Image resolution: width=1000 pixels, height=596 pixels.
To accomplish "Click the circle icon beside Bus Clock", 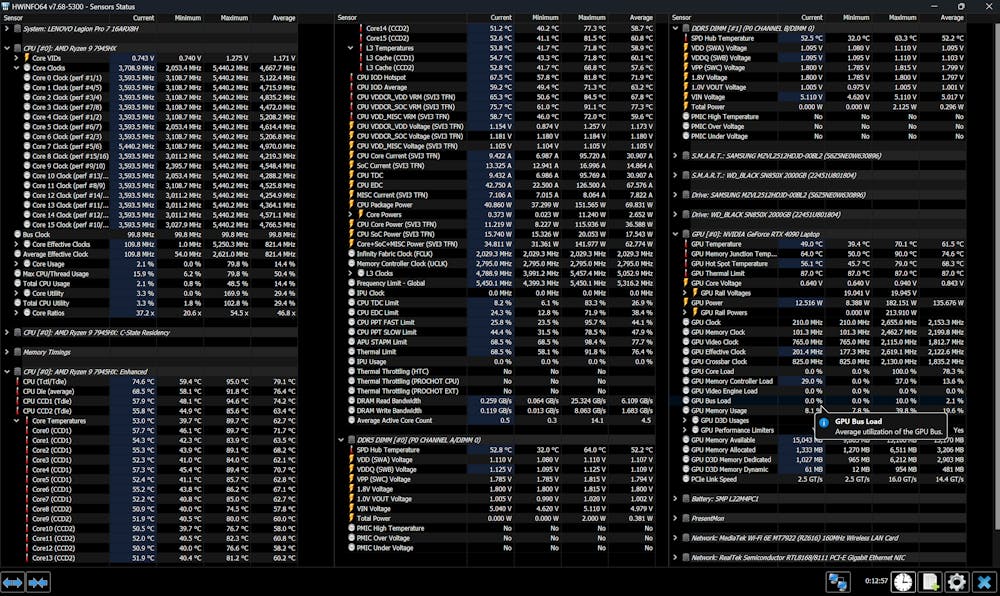I will [x=17, y=235].
